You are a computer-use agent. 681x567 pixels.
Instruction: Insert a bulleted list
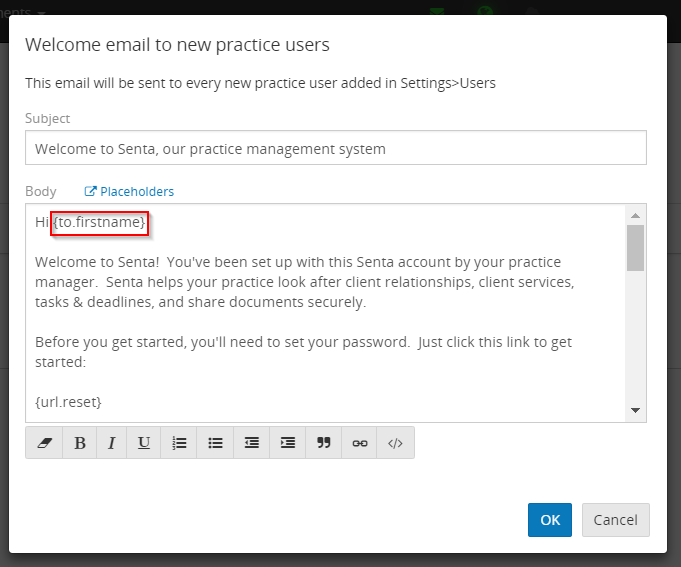point(215,443)
